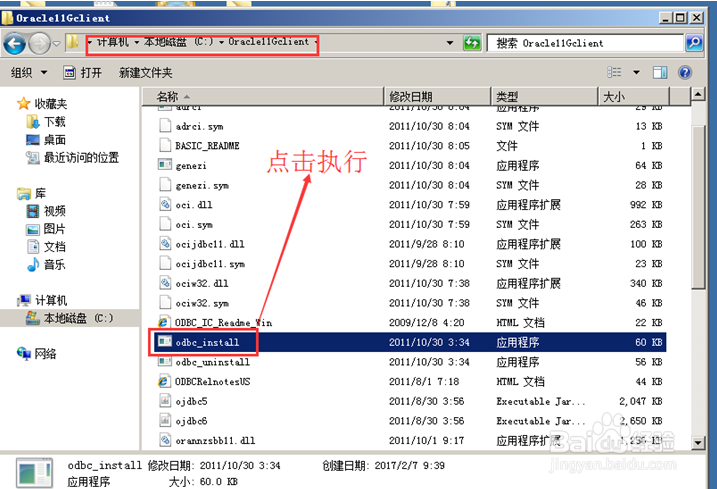Select ociw32.dll file icon
717x489 pixels.
click(165, 283)
